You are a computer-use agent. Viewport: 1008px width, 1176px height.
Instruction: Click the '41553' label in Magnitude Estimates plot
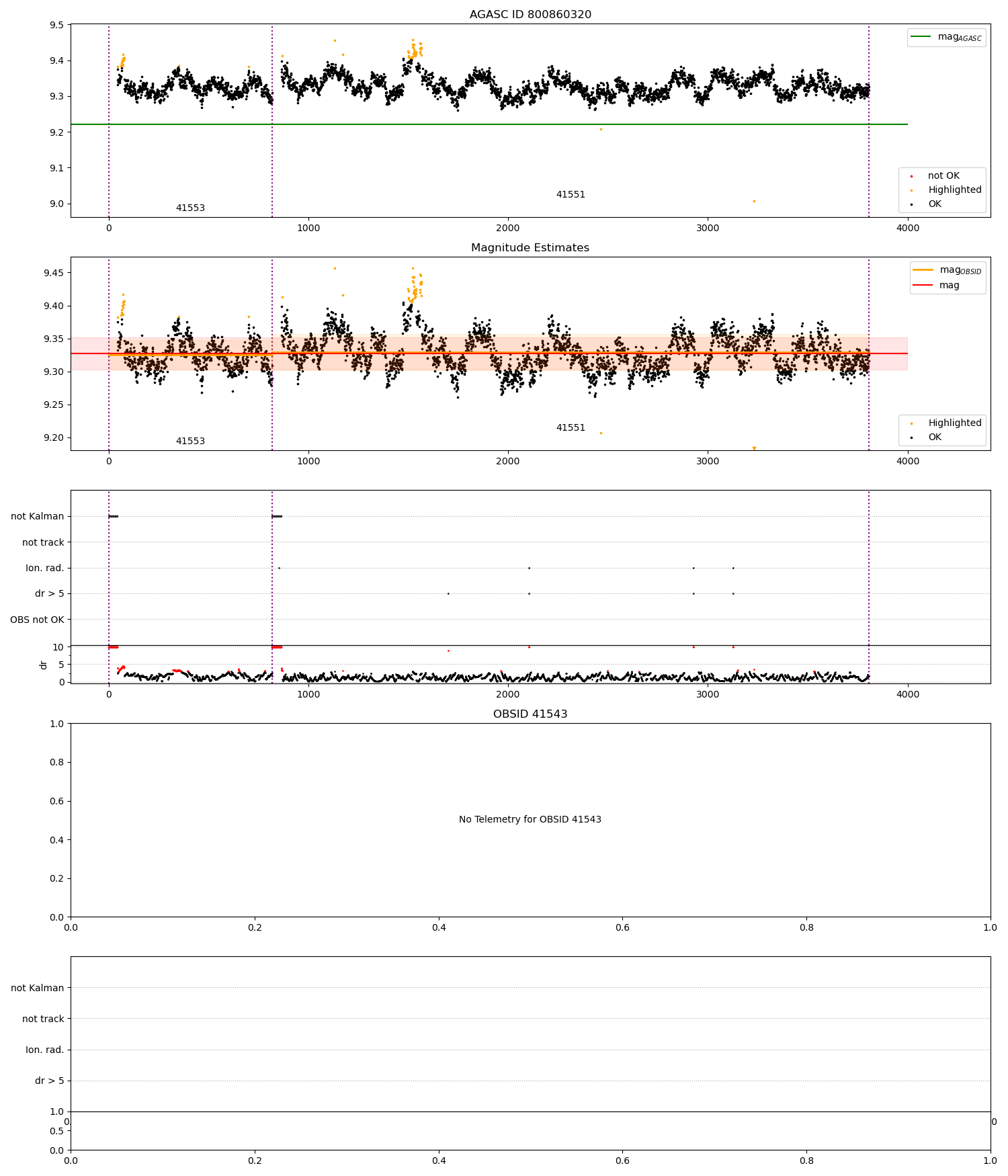[190, 442]
